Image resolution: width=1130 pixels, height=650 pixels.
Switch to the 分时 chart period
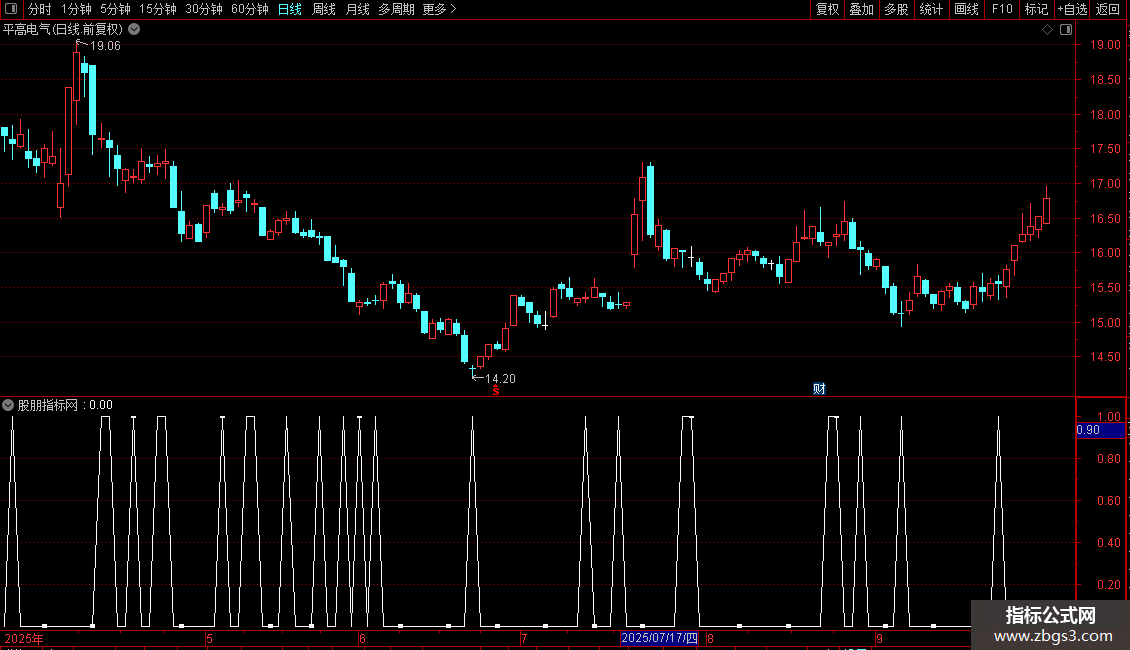point(40,9)
